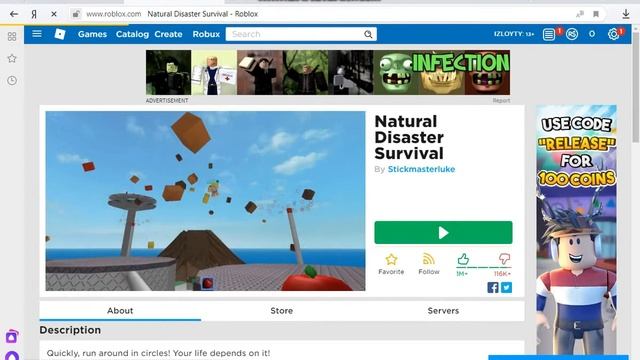Open Catalog in Roblox navigation
Viewport: 640px width, 360px height.
click(132, 34)
